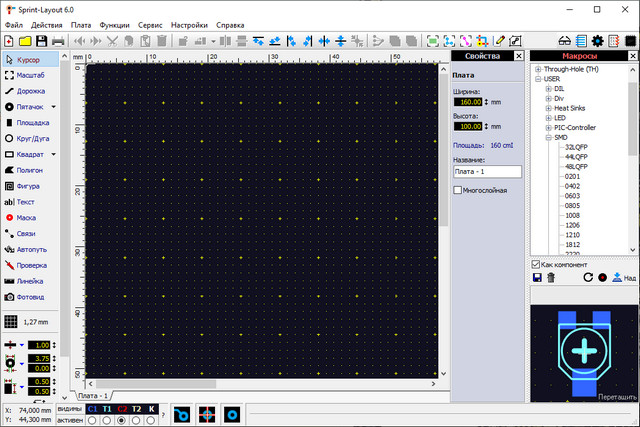Viewport: 640px width, 427px height.
Task: Enable the Многослойная checkbox
Action: (x=458, y=190)
